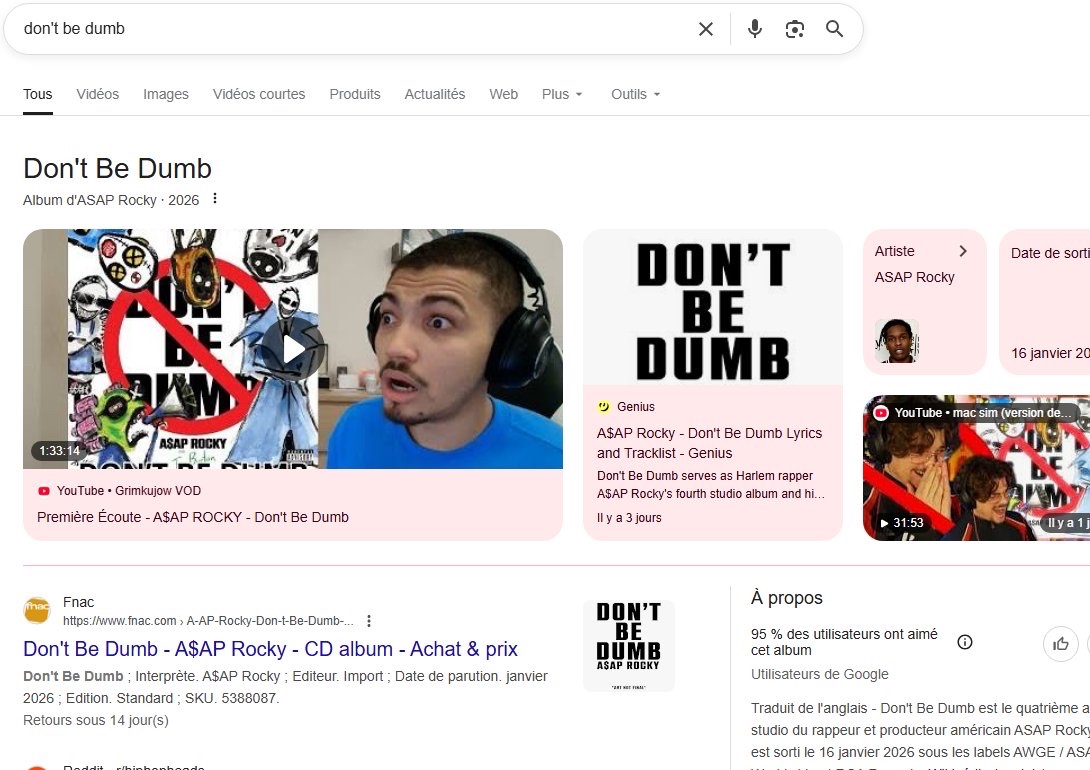Go to the Produits tab

[355, 95]
